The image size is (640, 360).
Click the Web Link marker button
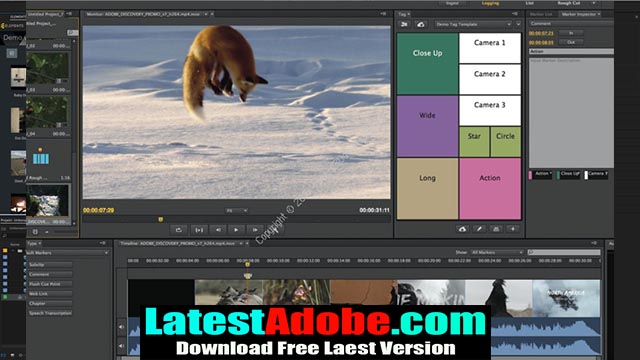tap(50, 294)
